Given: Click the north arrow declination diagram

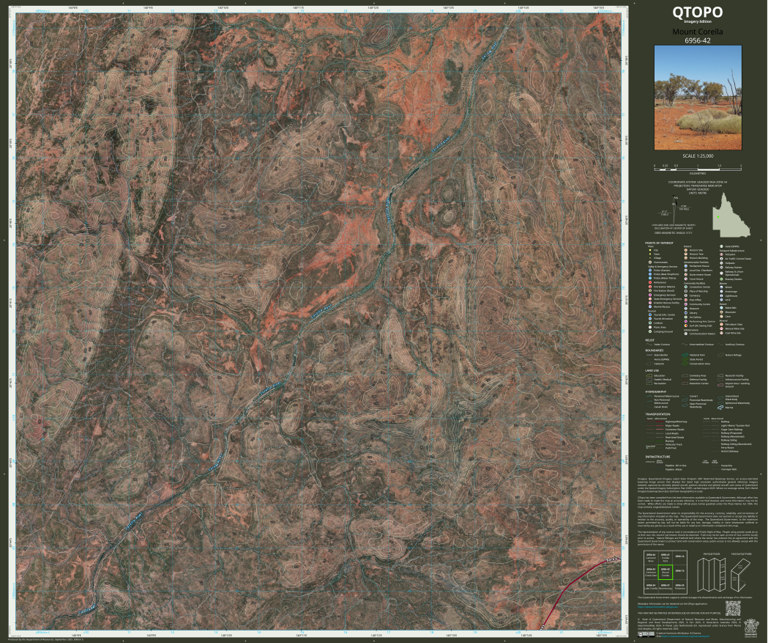Looking at the screenshot, I should (x=673, y=210).
